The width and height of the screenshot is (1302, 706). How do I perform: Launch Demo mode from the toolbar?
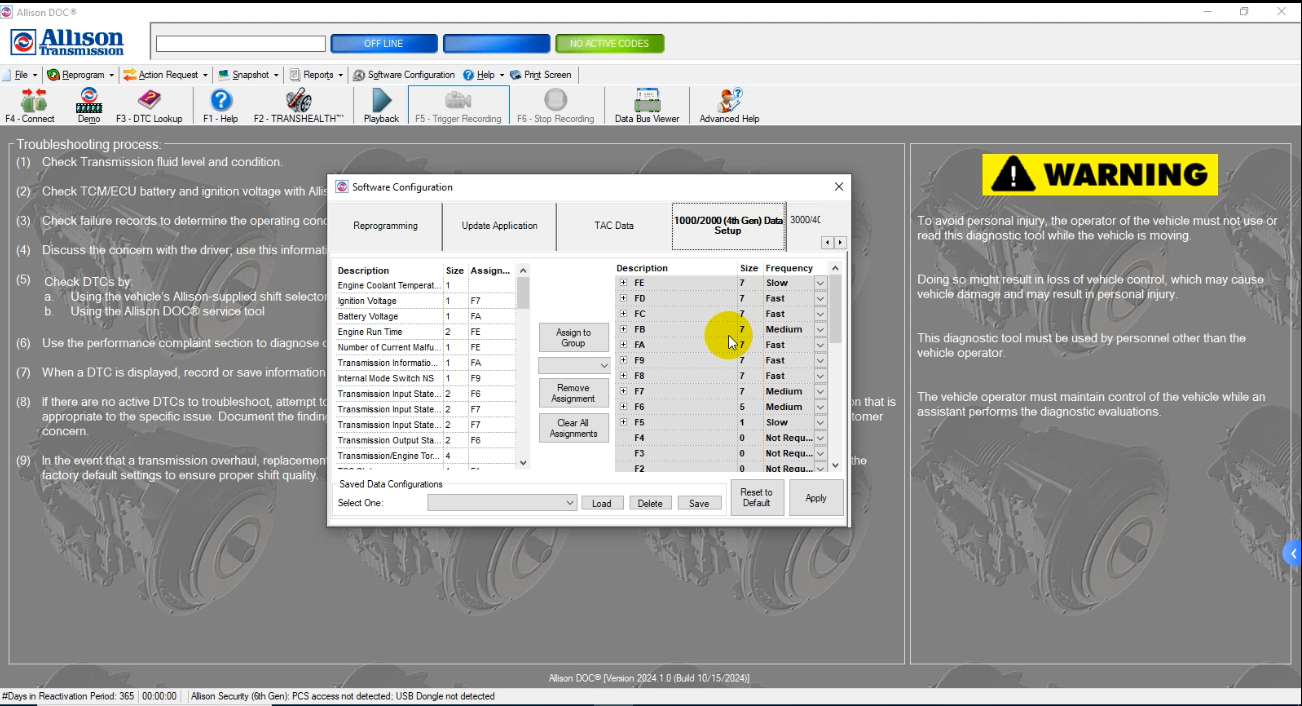click(89, 105)
